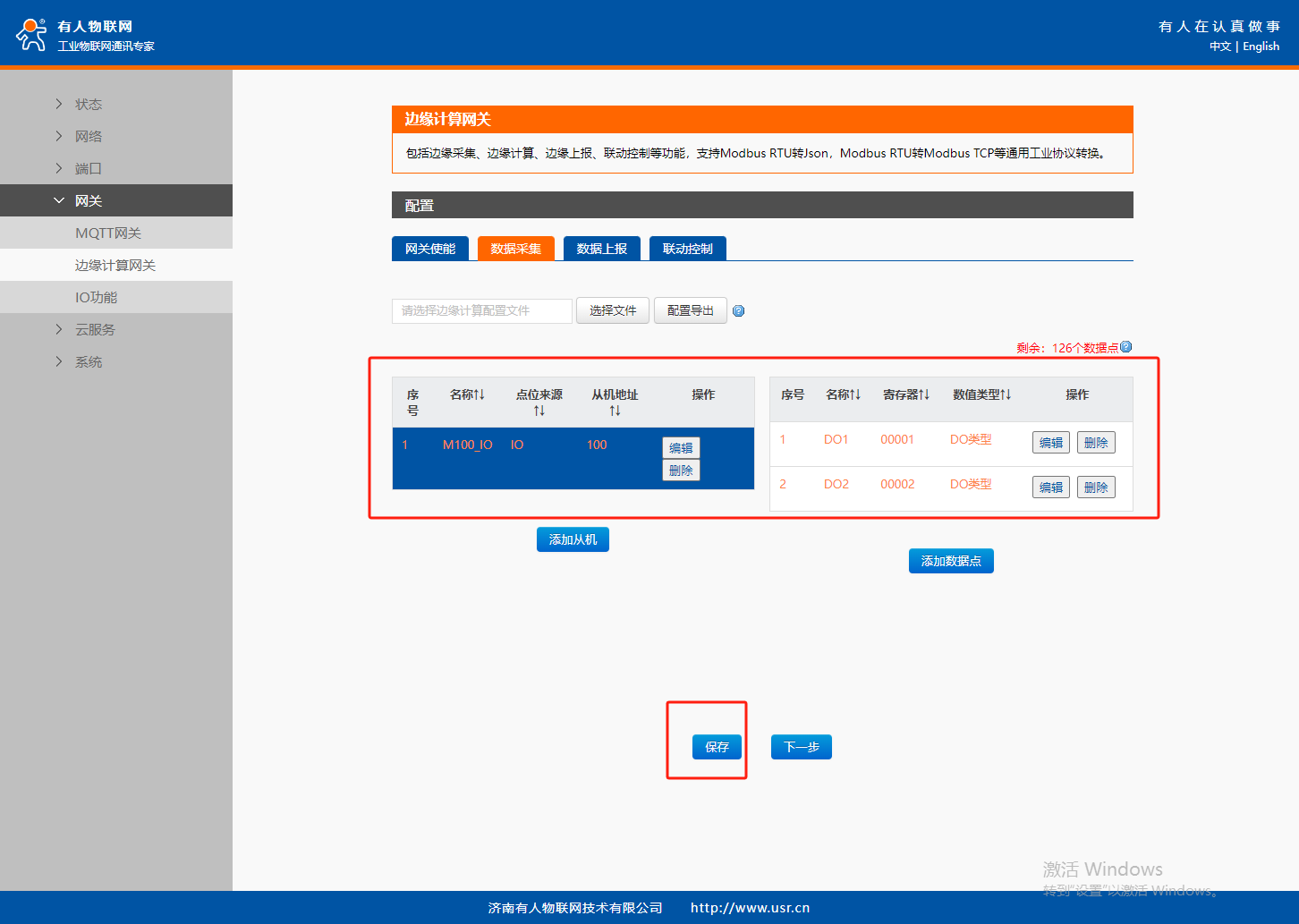Switch to the 数据上报 tab
1299x924 pixels.
[x=601, y=249]
